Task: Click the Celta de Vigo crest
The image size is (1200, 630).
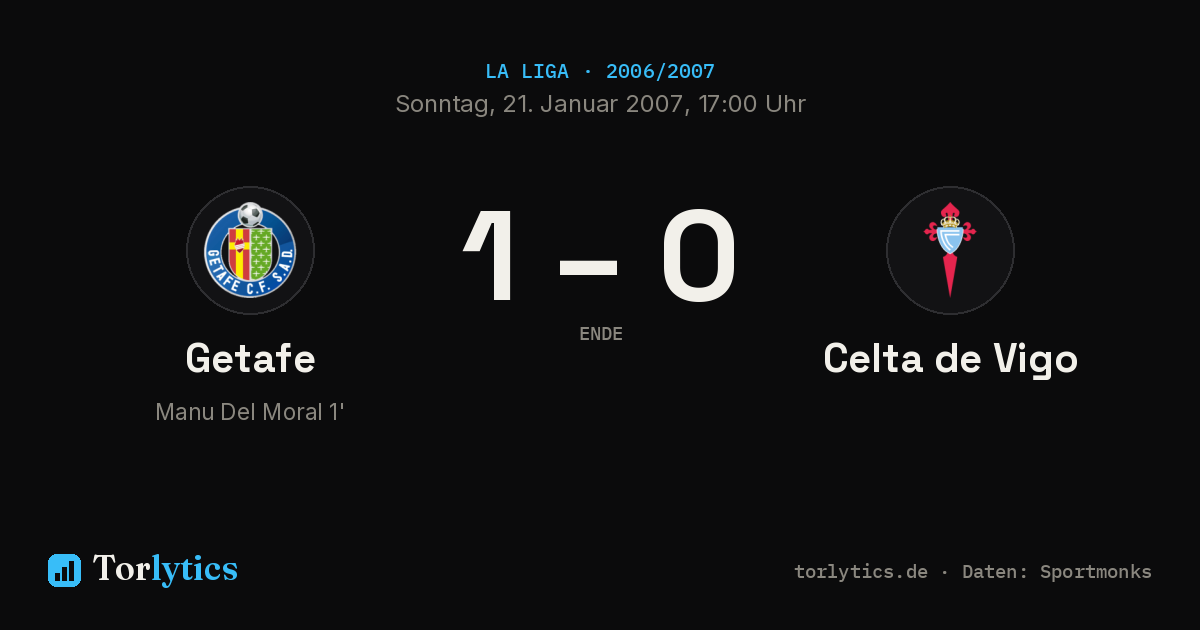Action: [x=950, y=250]
